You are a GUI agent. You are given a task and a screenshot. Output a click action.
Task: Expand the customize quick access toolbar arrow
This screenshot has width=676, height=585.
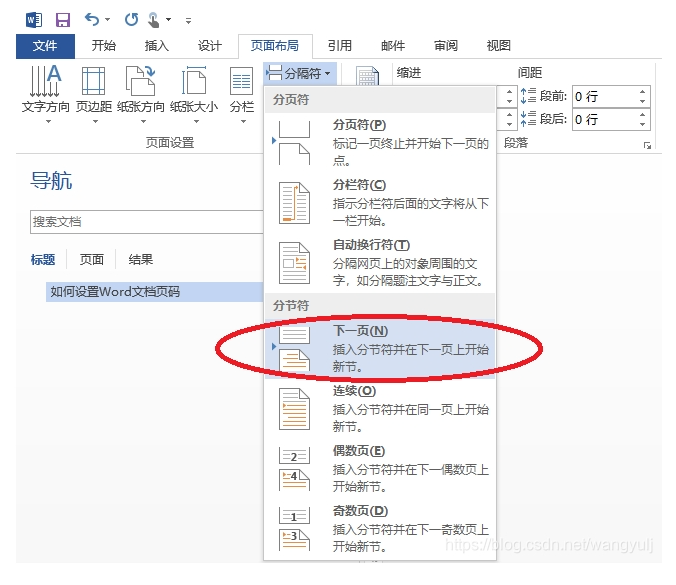point(189,20)
